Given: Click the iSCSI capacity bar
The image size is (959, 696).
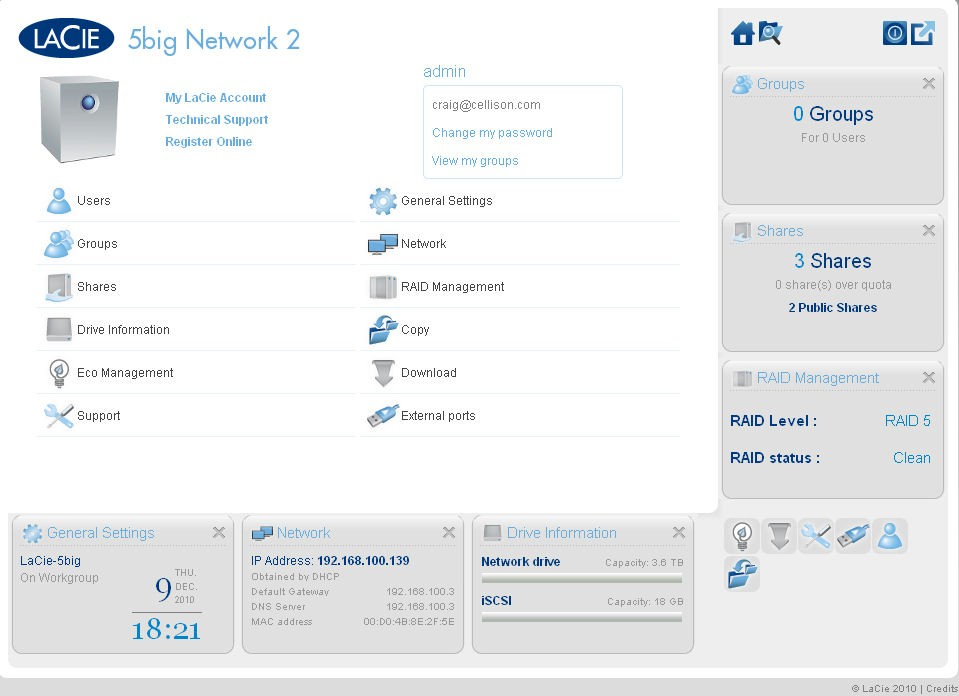Looking at the screenshot, I should [x=582, y=618].
